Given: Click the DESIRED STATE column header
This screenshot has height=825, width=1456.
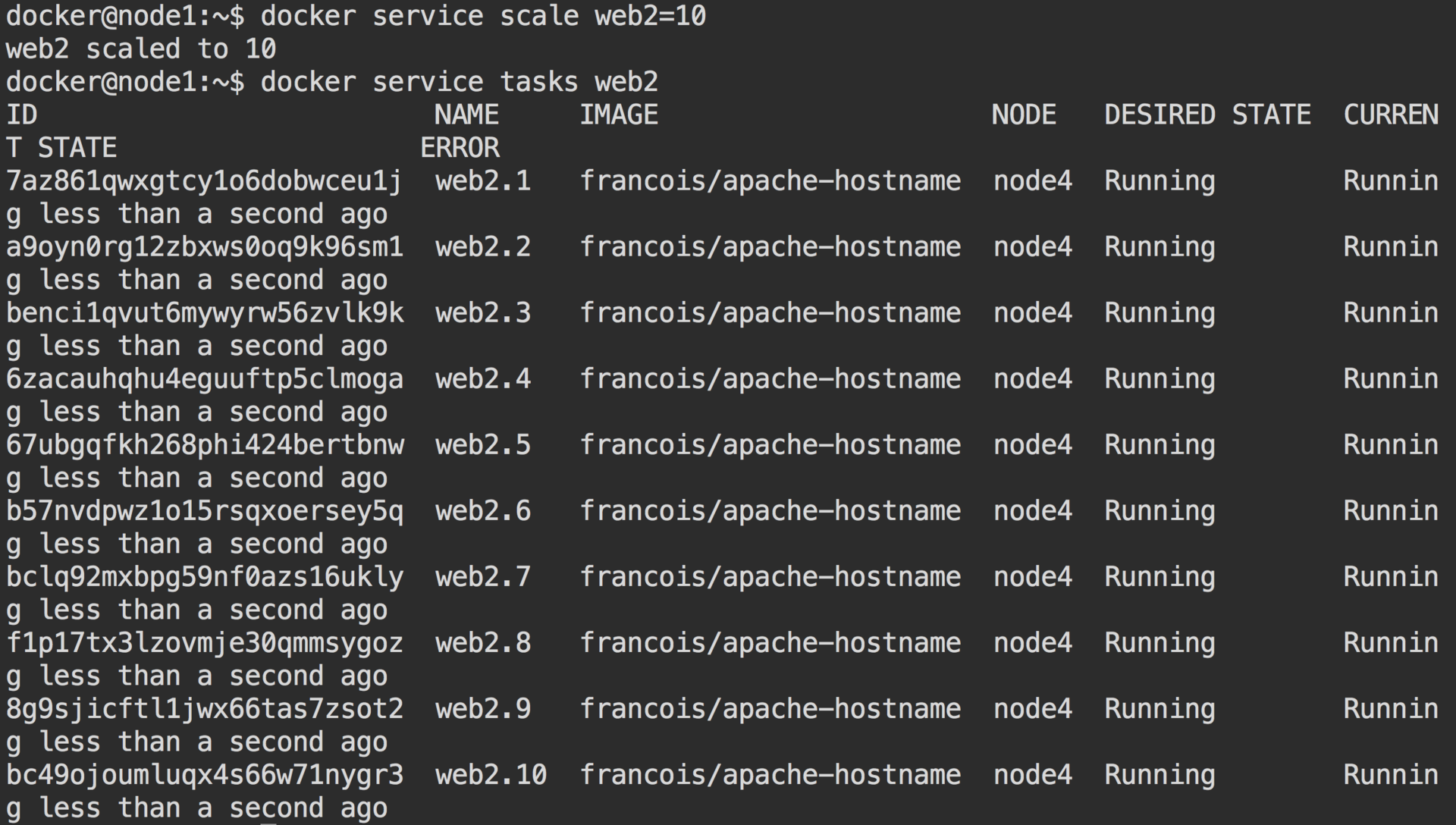Looking at the screenshot, I should pos(1207,115).
